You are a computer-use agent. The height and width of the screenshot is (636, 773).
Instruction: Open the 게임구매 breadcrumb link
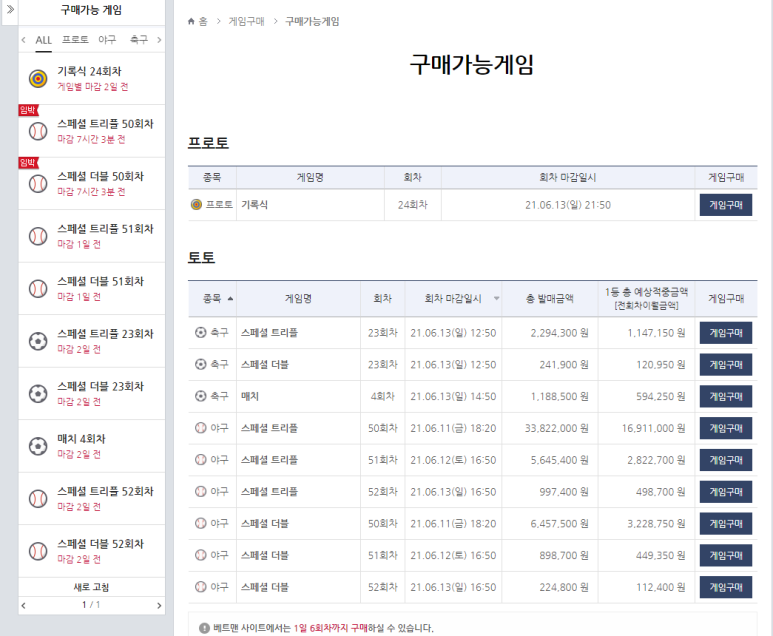(246, 21)
